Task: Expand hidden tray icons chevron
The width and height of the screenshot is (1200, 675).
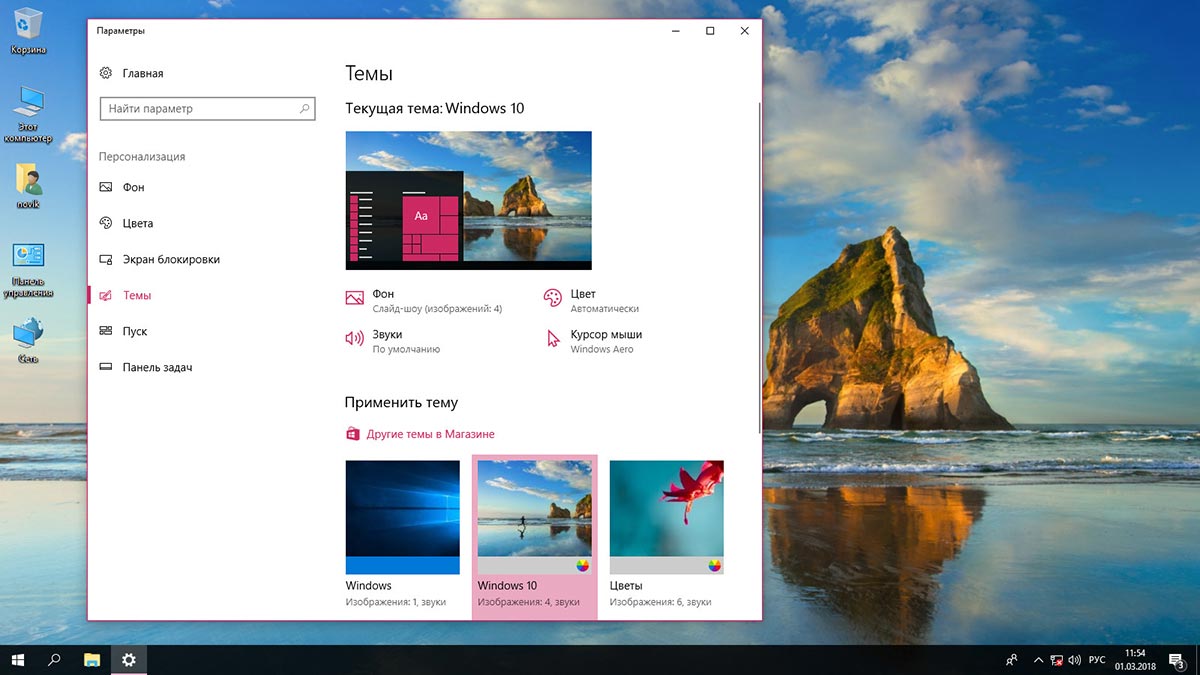Action: [x=1038, y=660]
